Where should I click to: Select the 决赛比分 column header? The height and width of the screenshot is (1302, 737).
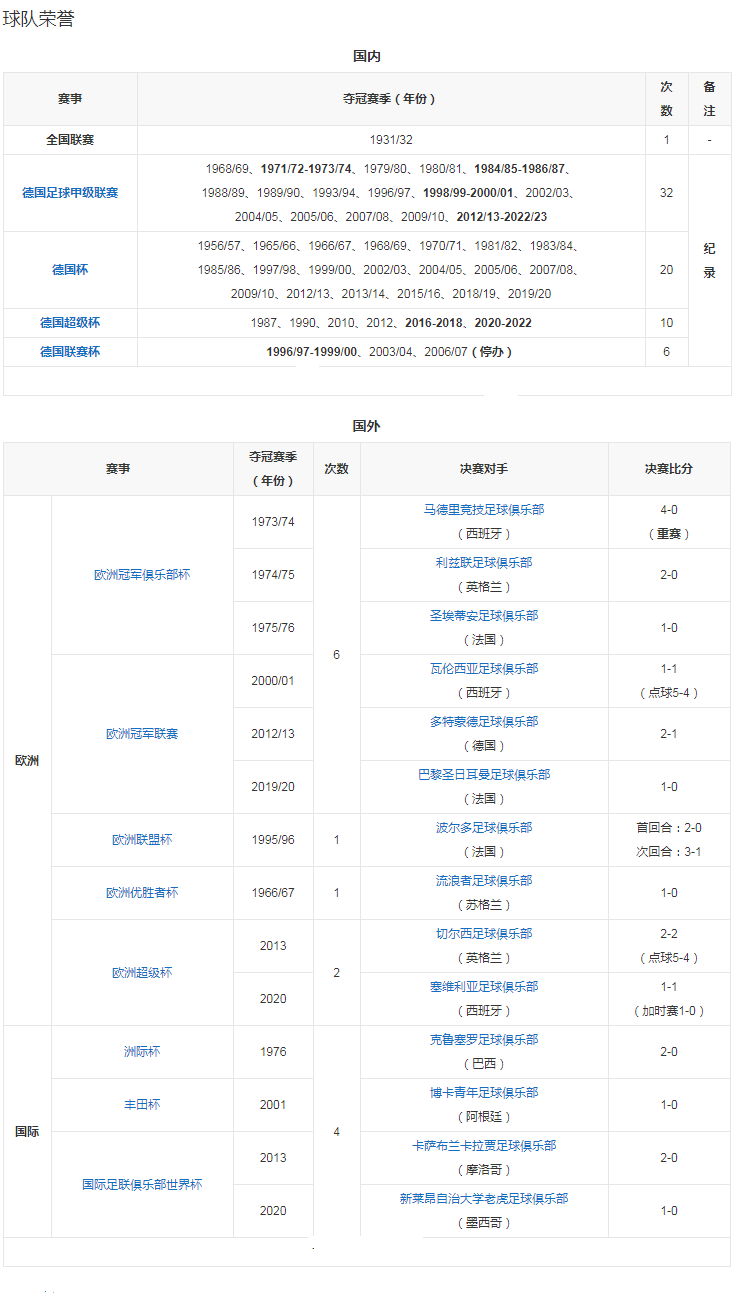[669, 469]
